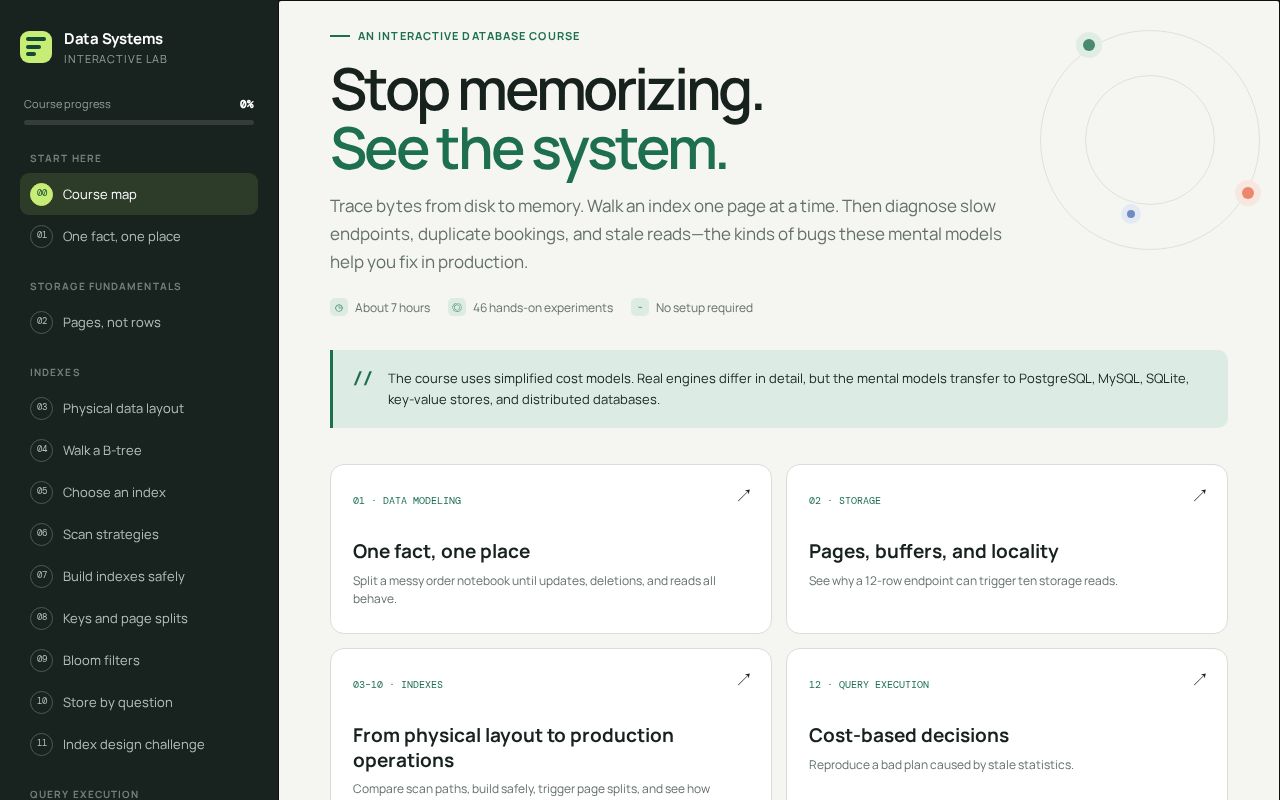
Task: Open Index design challenge lesson
Action: (139, 744)
